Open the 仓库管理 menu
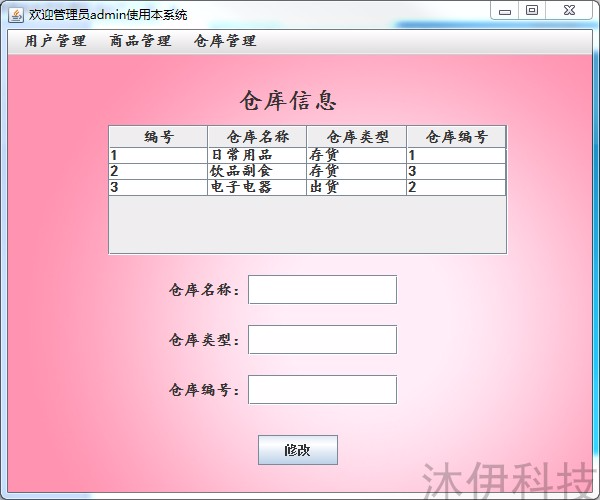 (x=225, y=41)
